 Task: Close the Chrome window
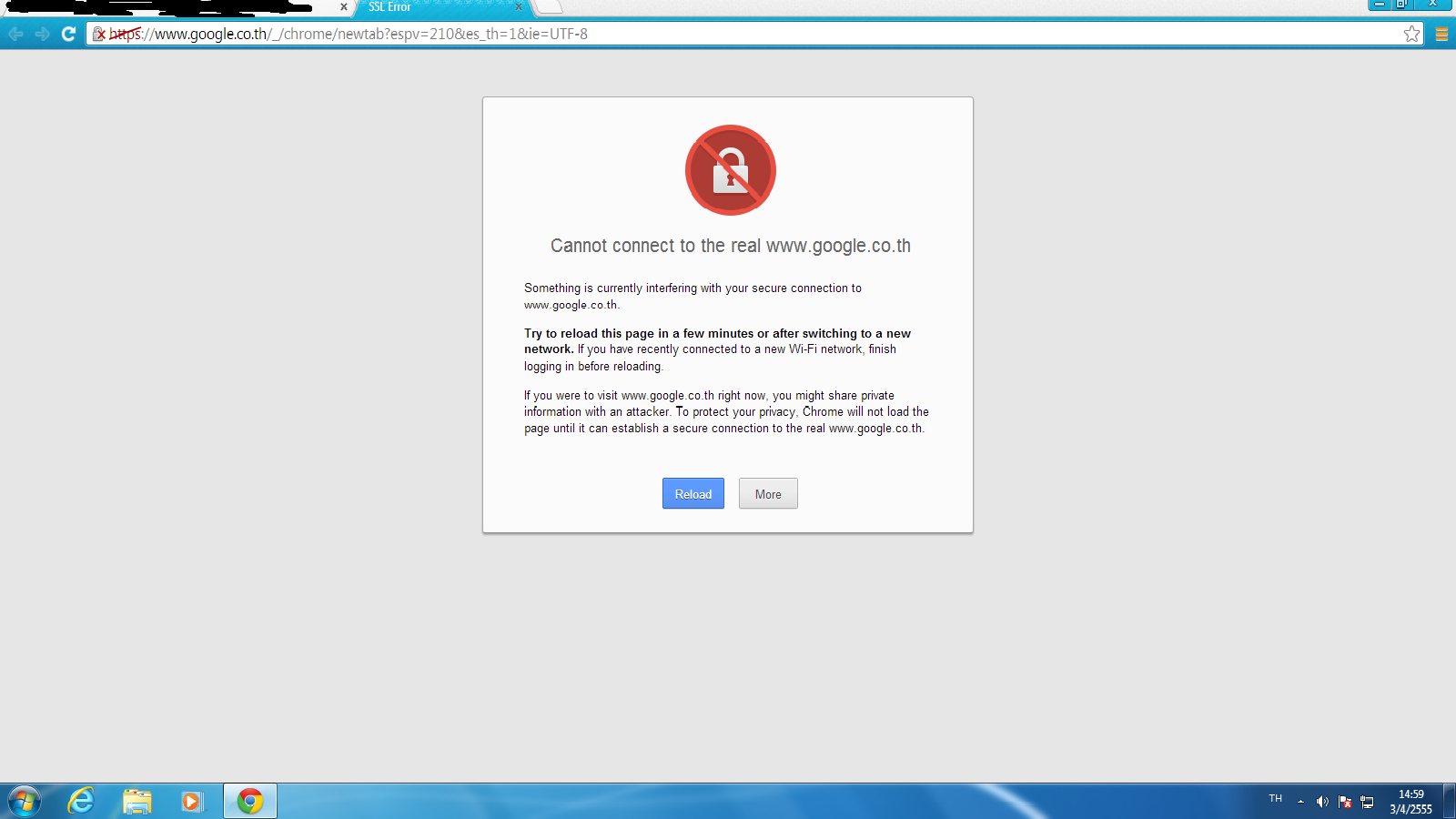[1433, 5]
